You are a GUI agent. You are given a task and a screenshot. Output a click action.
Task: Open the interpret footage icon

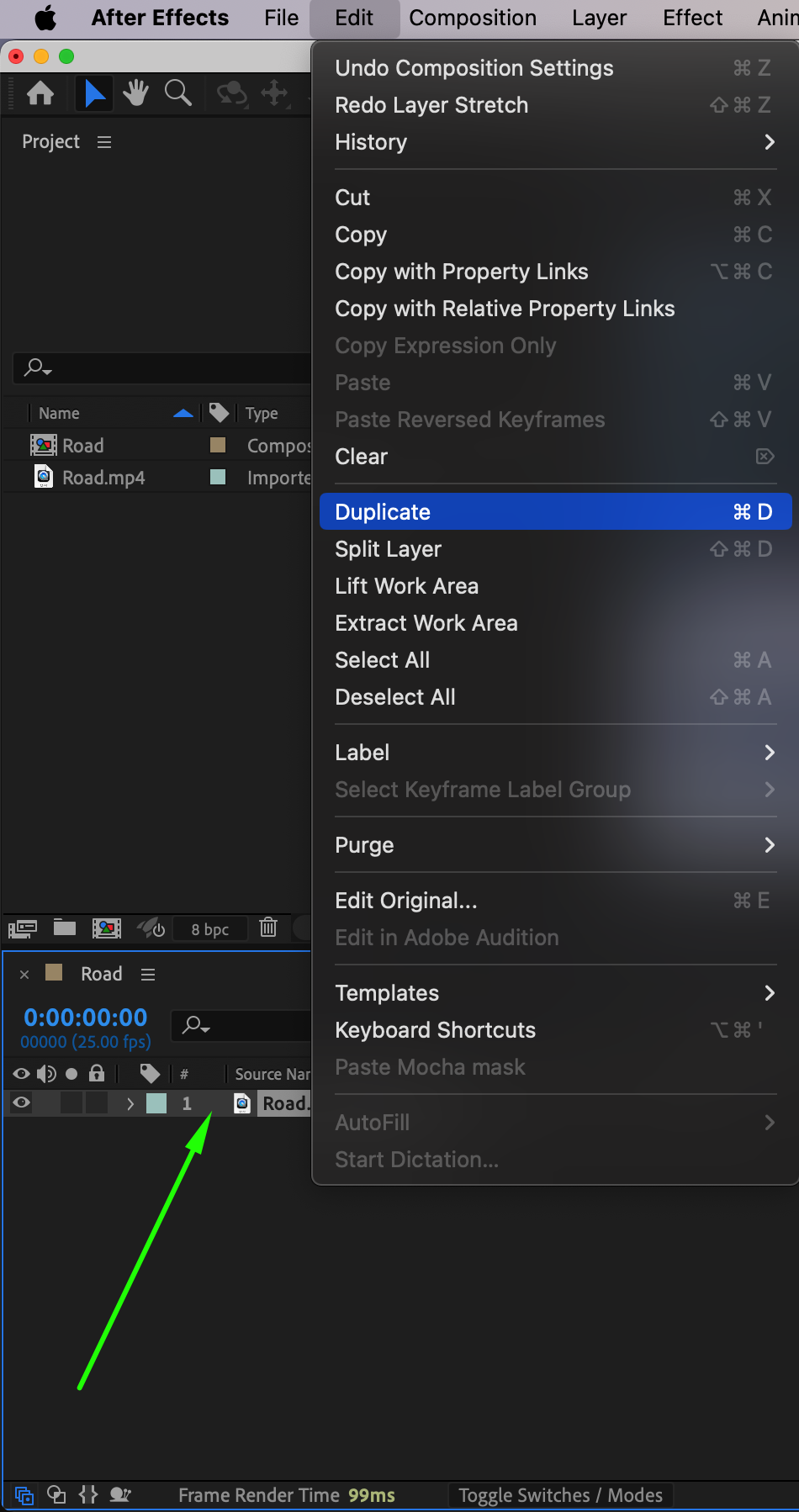(23, 928)
